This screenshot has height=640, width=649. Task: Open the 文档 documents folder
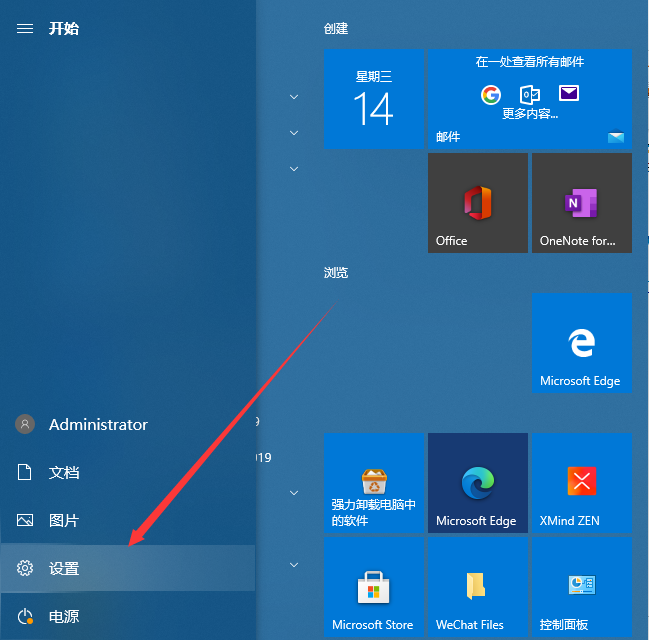(x=64, y=472)
